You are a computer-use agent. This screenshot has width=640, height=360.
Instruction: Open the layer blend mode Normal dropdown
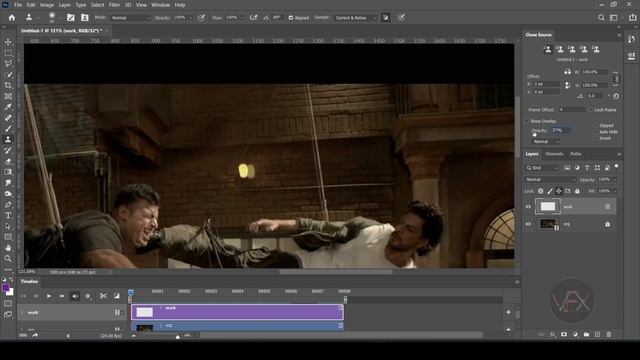(550, 180)
